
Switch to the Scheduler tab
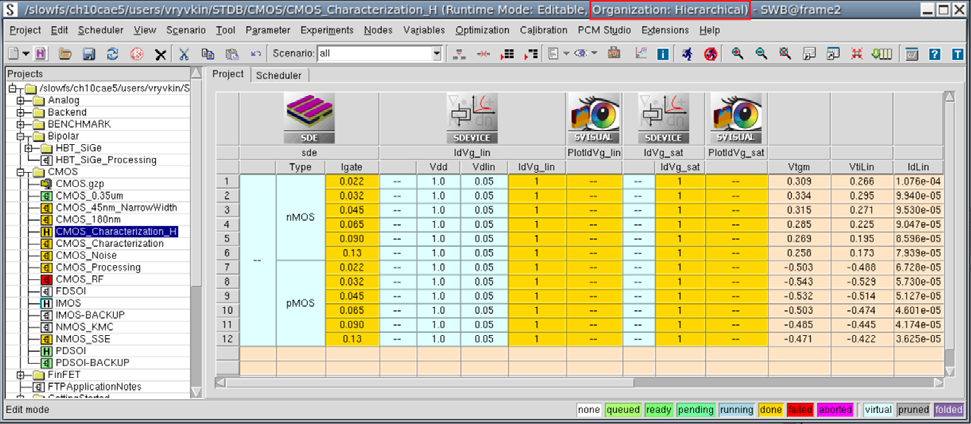coord(279,75)
